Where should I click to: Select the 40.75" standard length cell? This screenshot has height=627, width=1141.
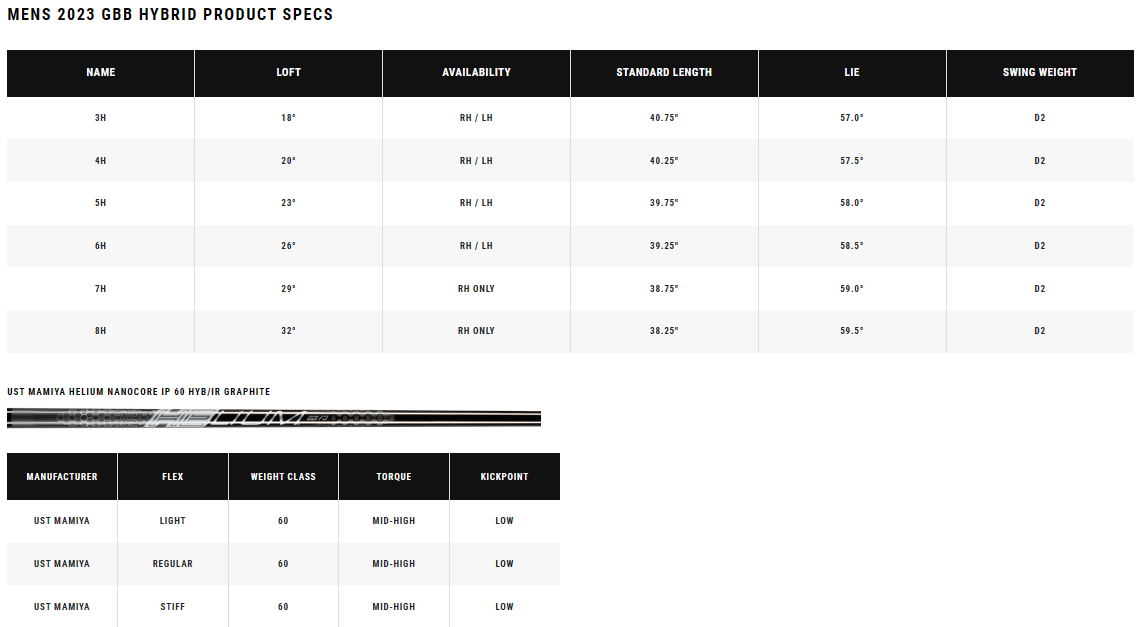[x=664, y=118]
